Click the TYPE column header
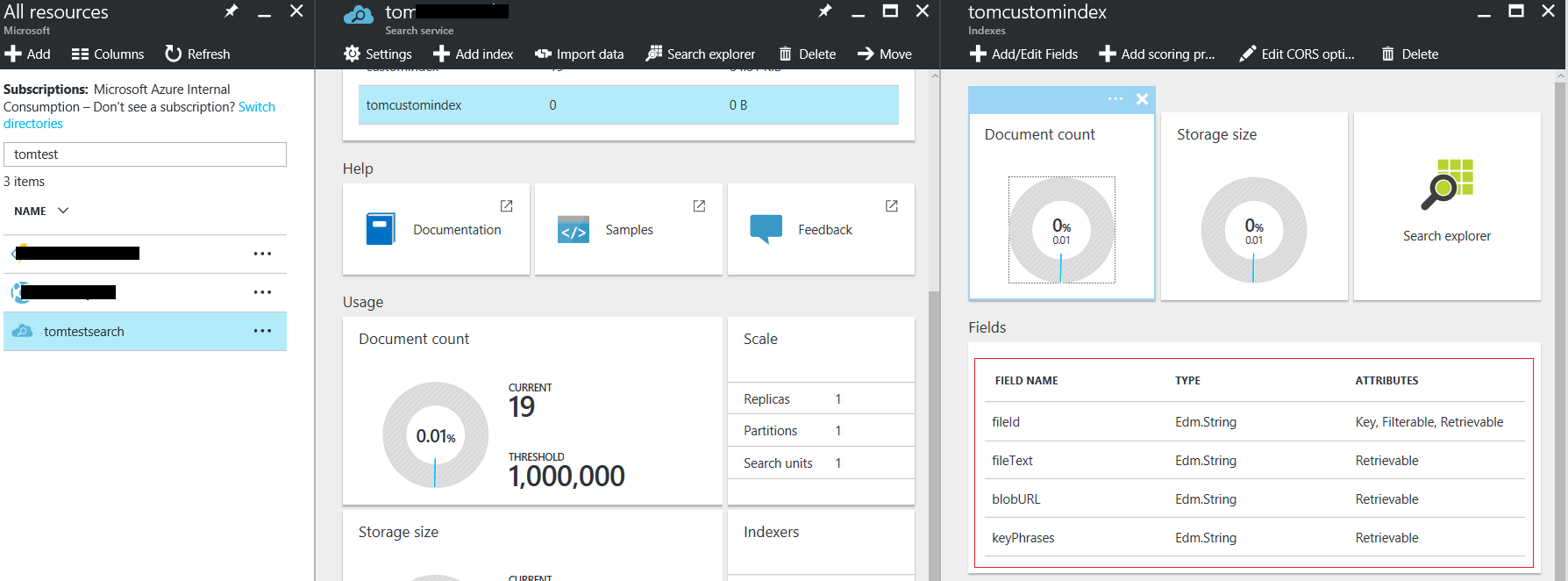 tap(1187, 380)
